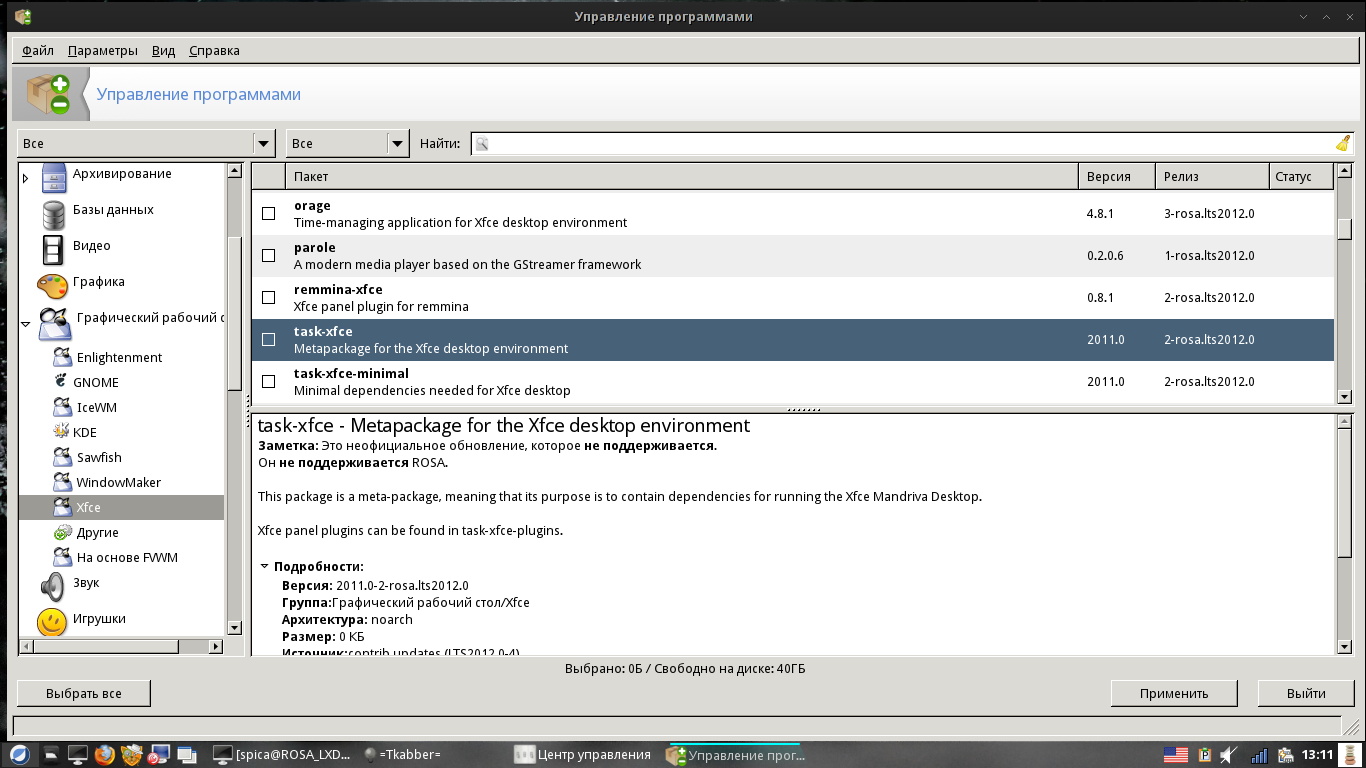The width and height of the screenshot is (1366, 768).
Task: Click the category tree vertical scrollbar thumb
Action: pos(235,313)
